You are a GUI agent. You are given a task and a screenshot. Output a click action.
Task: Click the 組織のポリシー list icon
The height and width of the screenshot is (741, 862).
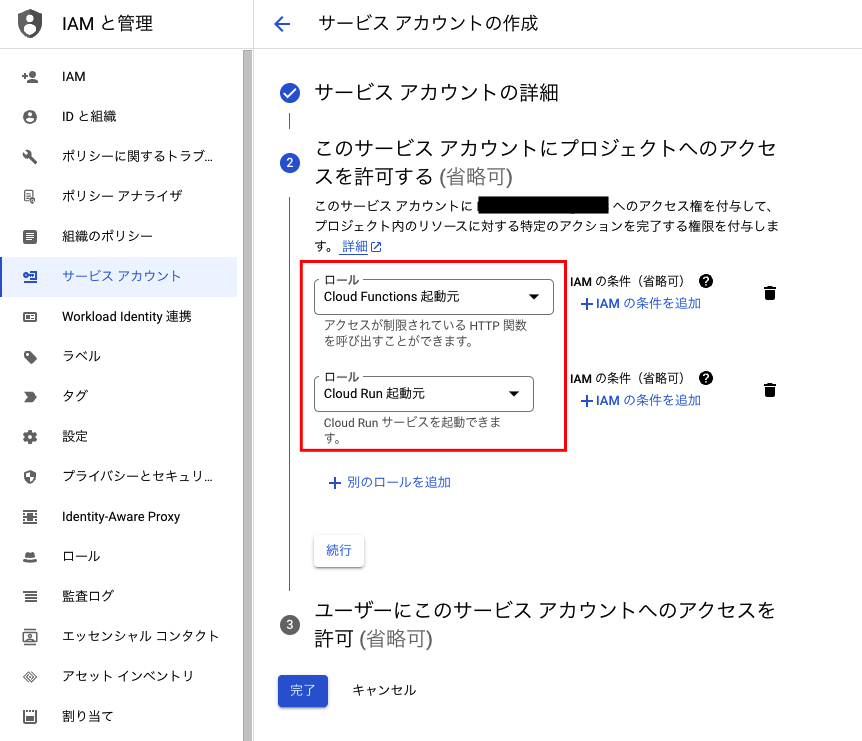pyautogui.click(x=30, y=236)
